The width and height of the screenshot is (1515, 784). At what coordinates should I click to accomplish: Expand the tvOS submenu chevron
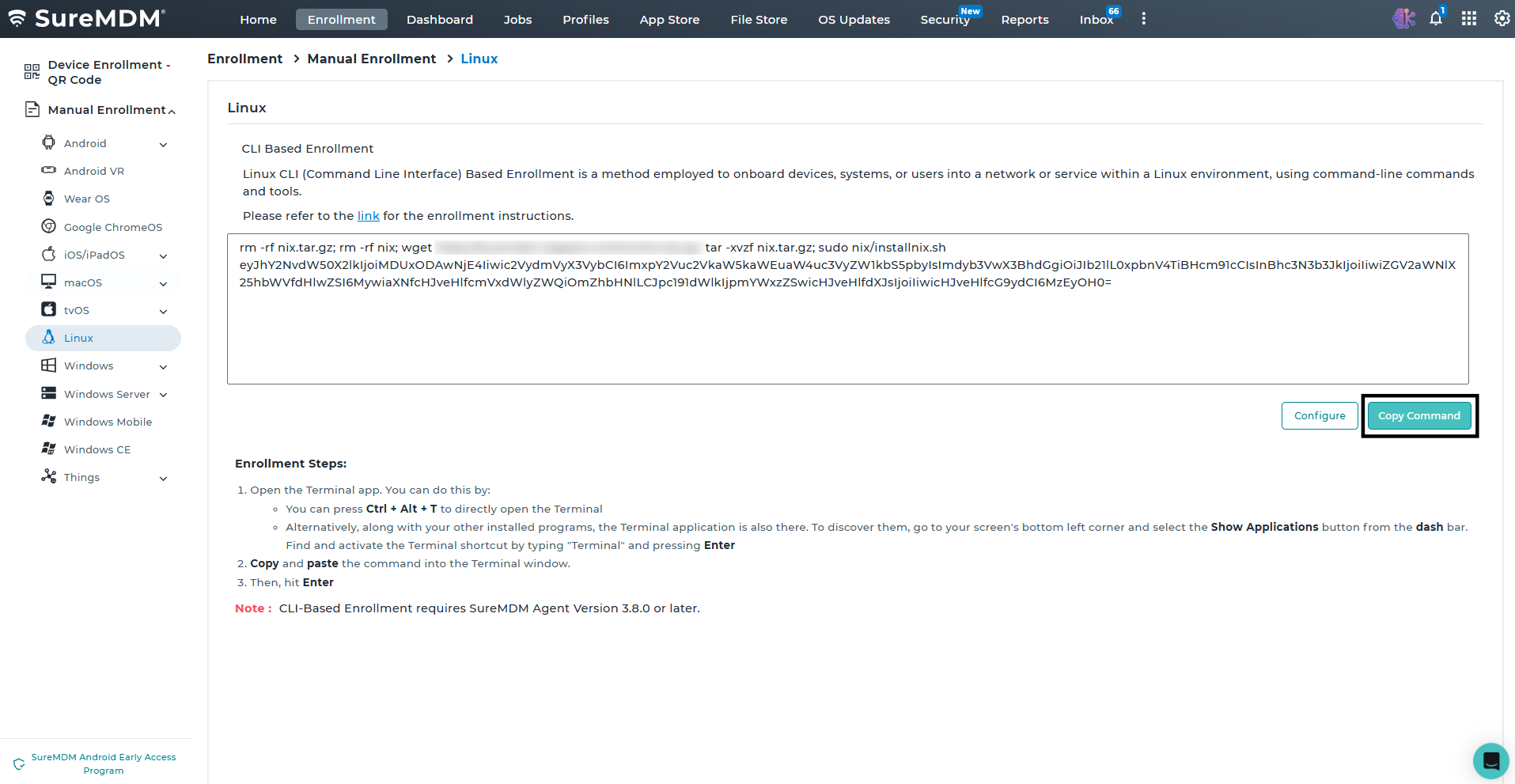[164, 312]
